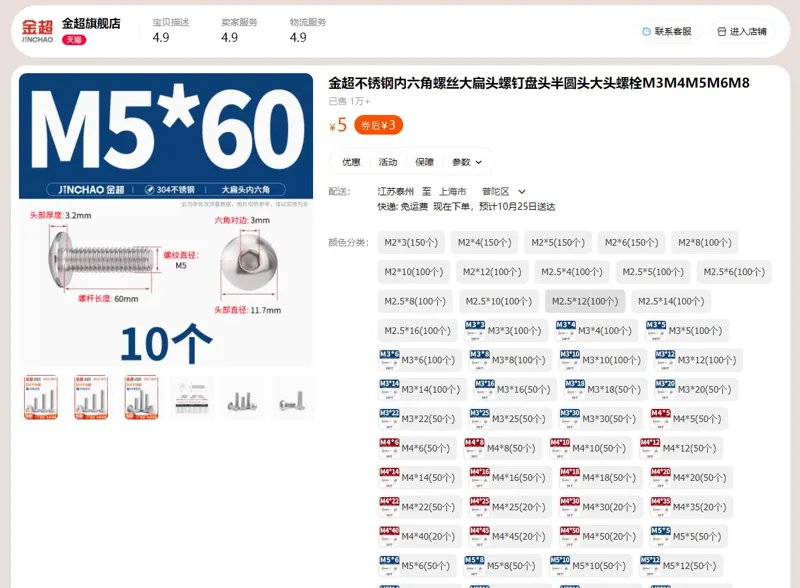This screenshot has height=588, width=800.
Task: Click the M3*20 option image icon
Action: 665,390
